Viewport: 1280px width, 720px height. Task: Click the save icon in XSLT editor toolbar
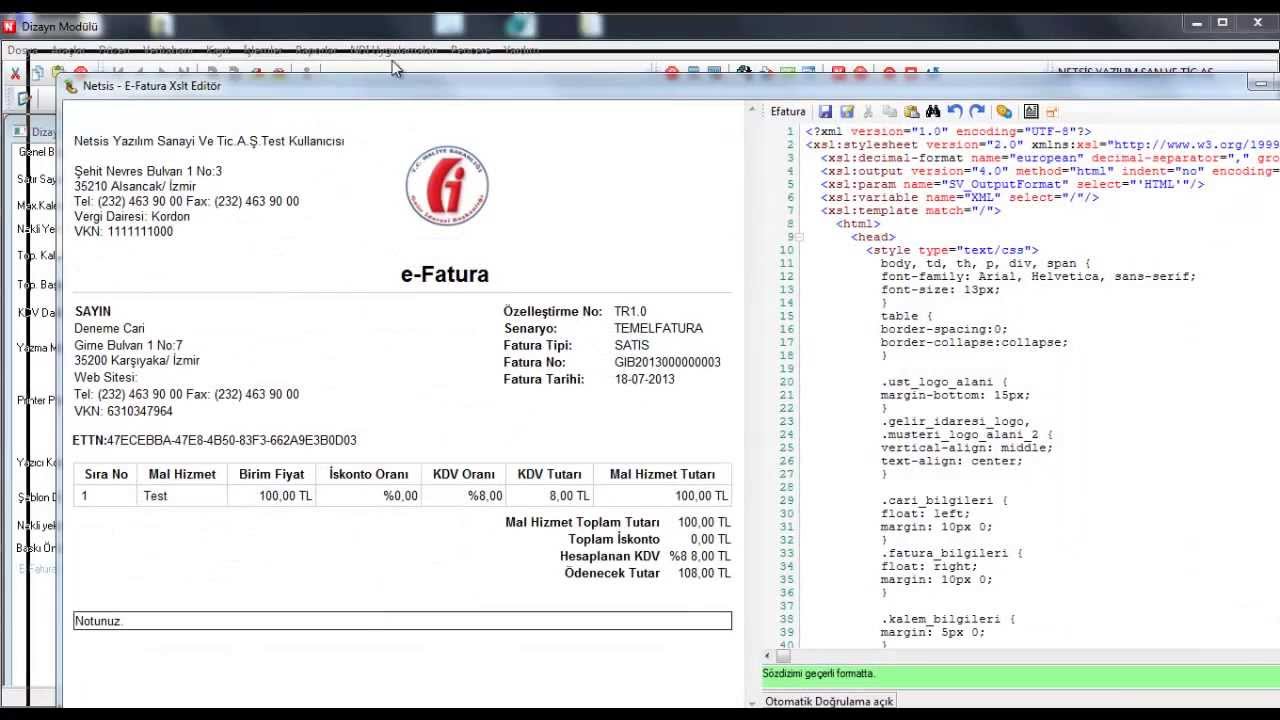tap(826, 112)
